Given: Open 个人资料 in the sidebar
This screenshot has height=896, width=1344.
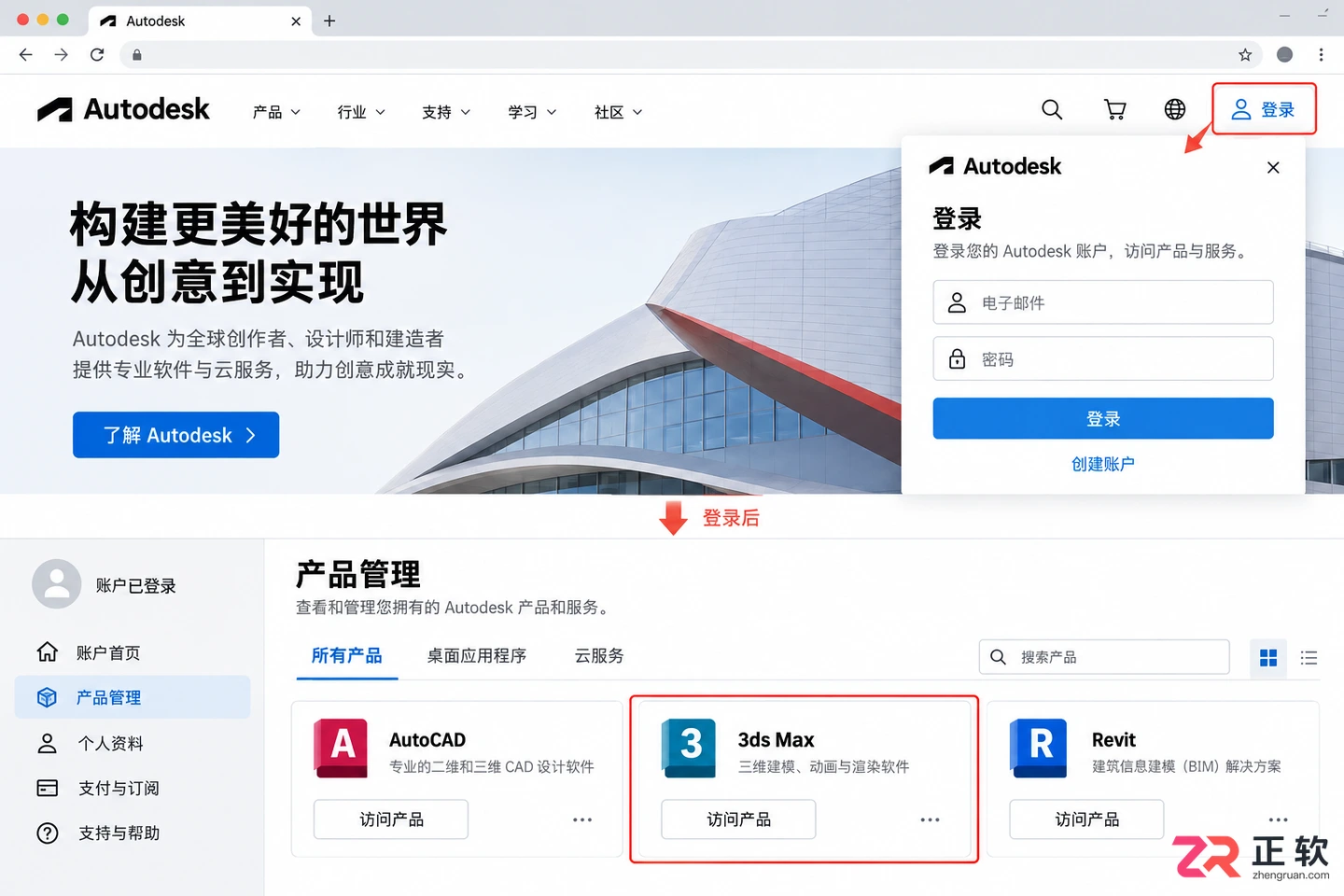Looking at the screenshot, I should (x=133, y=743).
